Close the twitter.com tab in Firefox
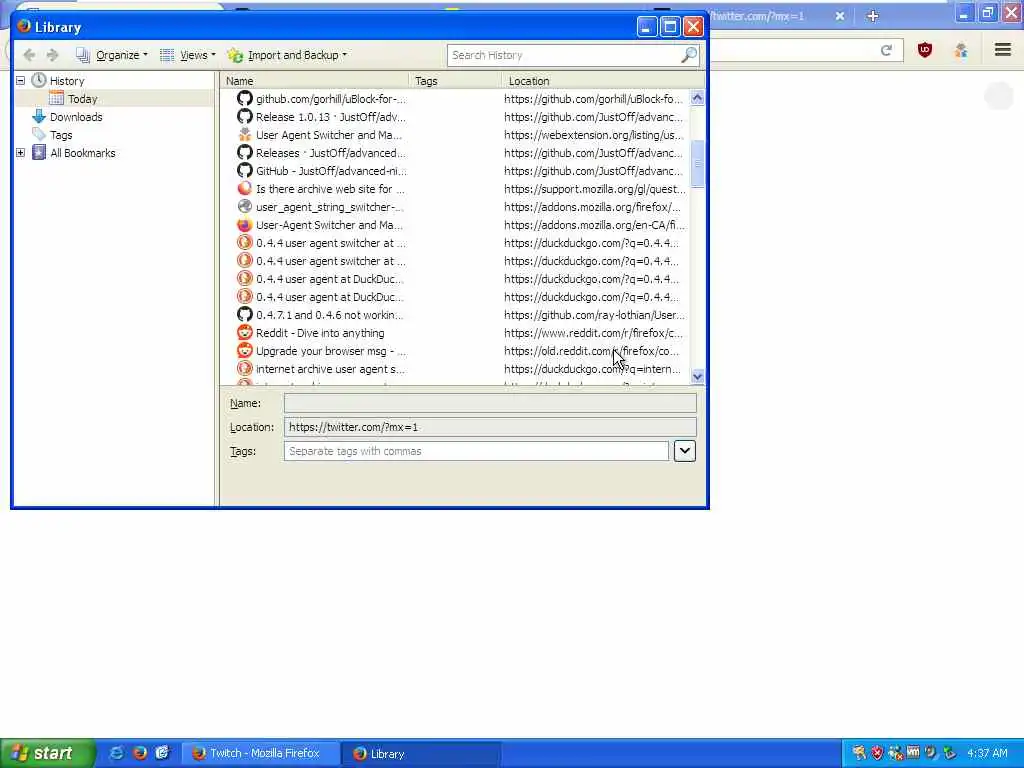 [x=840, y=16]
